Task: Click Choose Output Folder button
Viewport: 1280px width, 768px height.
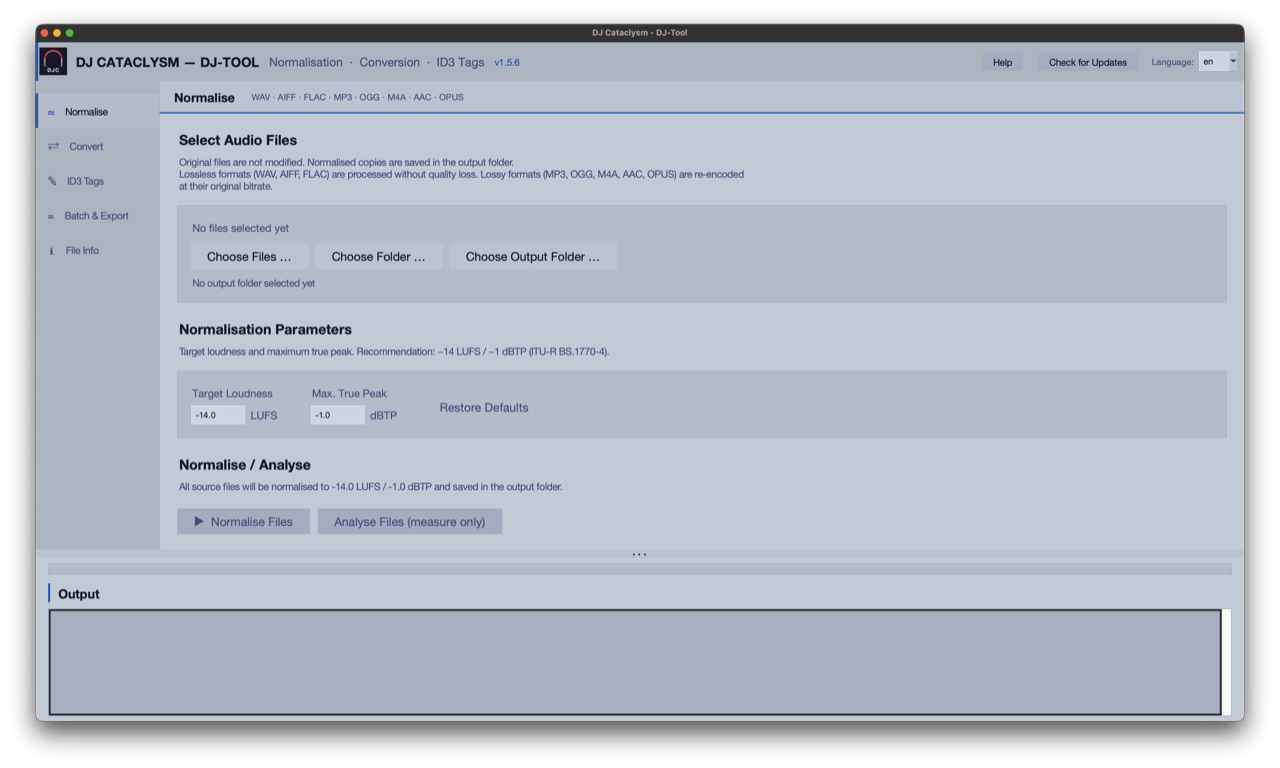Action: [533, 257]
